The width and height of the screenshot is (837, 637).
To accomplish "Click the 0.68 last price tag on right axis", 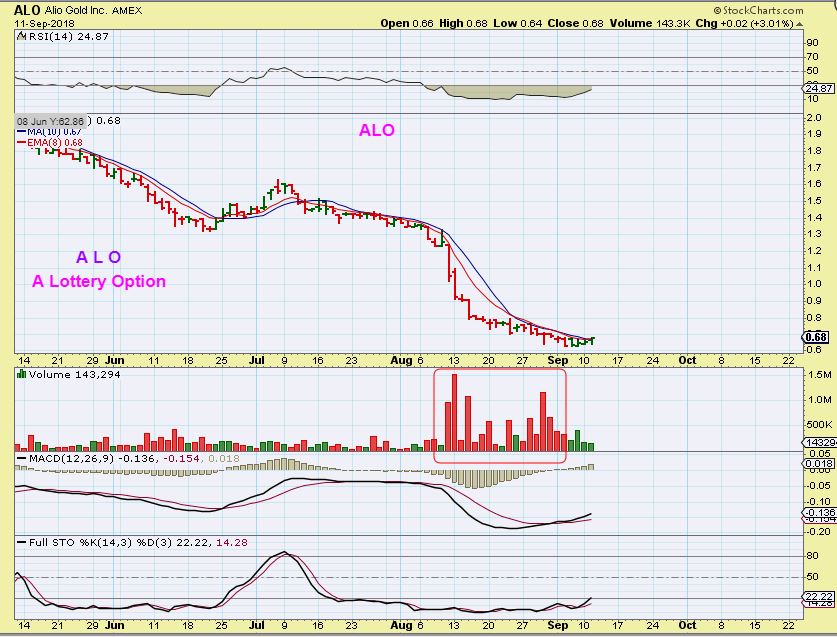I will [817, 337].
